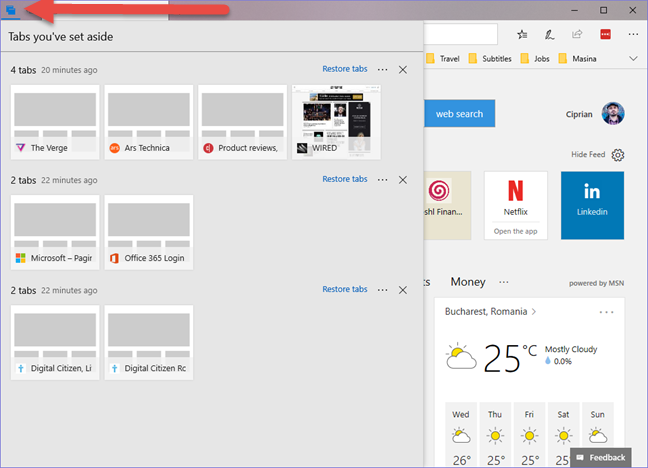Image resolution: width=648 pixels, height=468 pixels.
Task: Click the address bar field
Action: point(460,34)
